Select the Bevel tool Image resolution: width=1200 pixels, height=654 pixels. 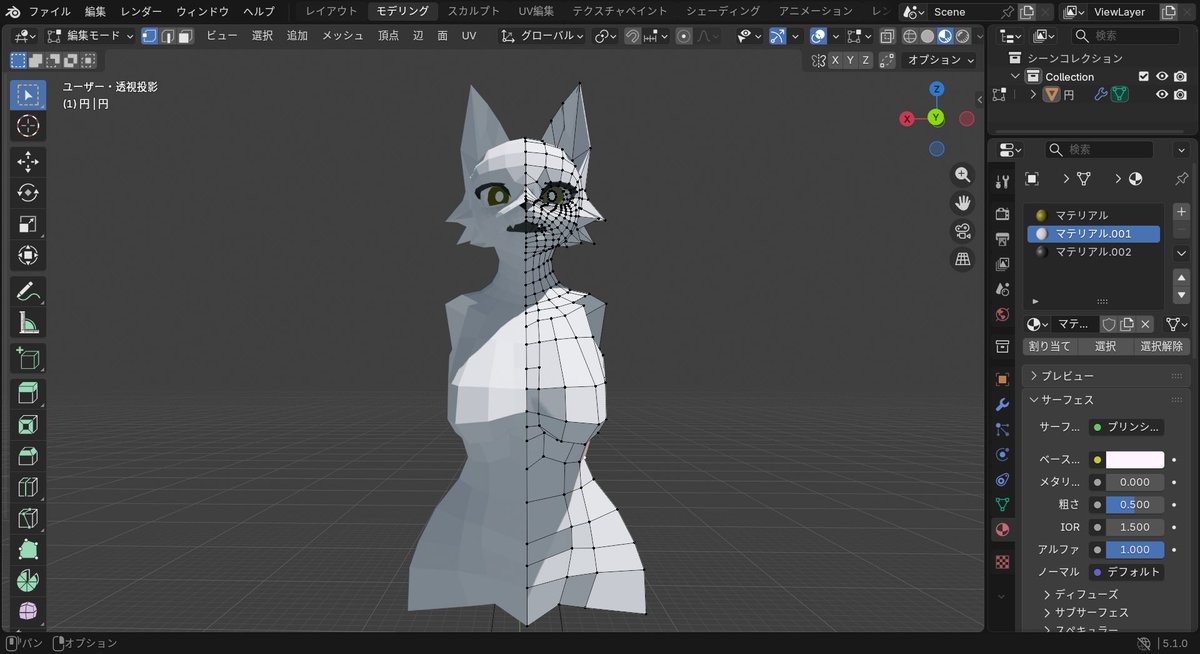[x=28, y=456]
